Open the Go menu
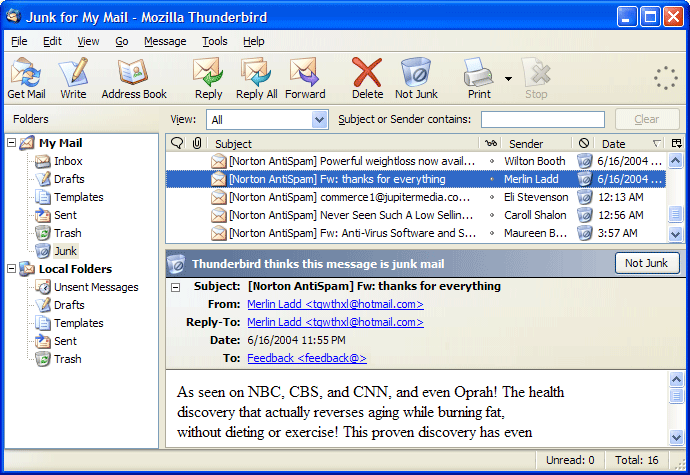This screenshot has width=690, height=475. coord(121,41)
